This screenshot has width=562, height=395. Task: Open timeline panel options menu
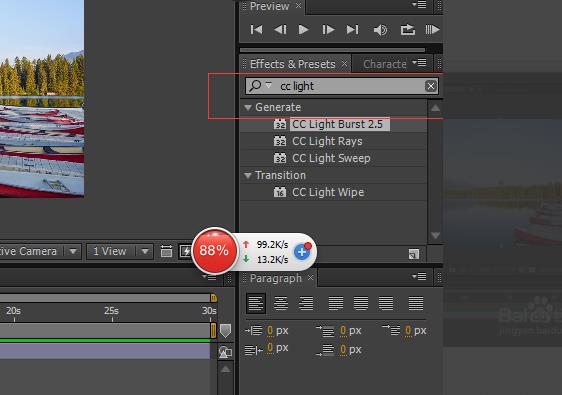209,277
